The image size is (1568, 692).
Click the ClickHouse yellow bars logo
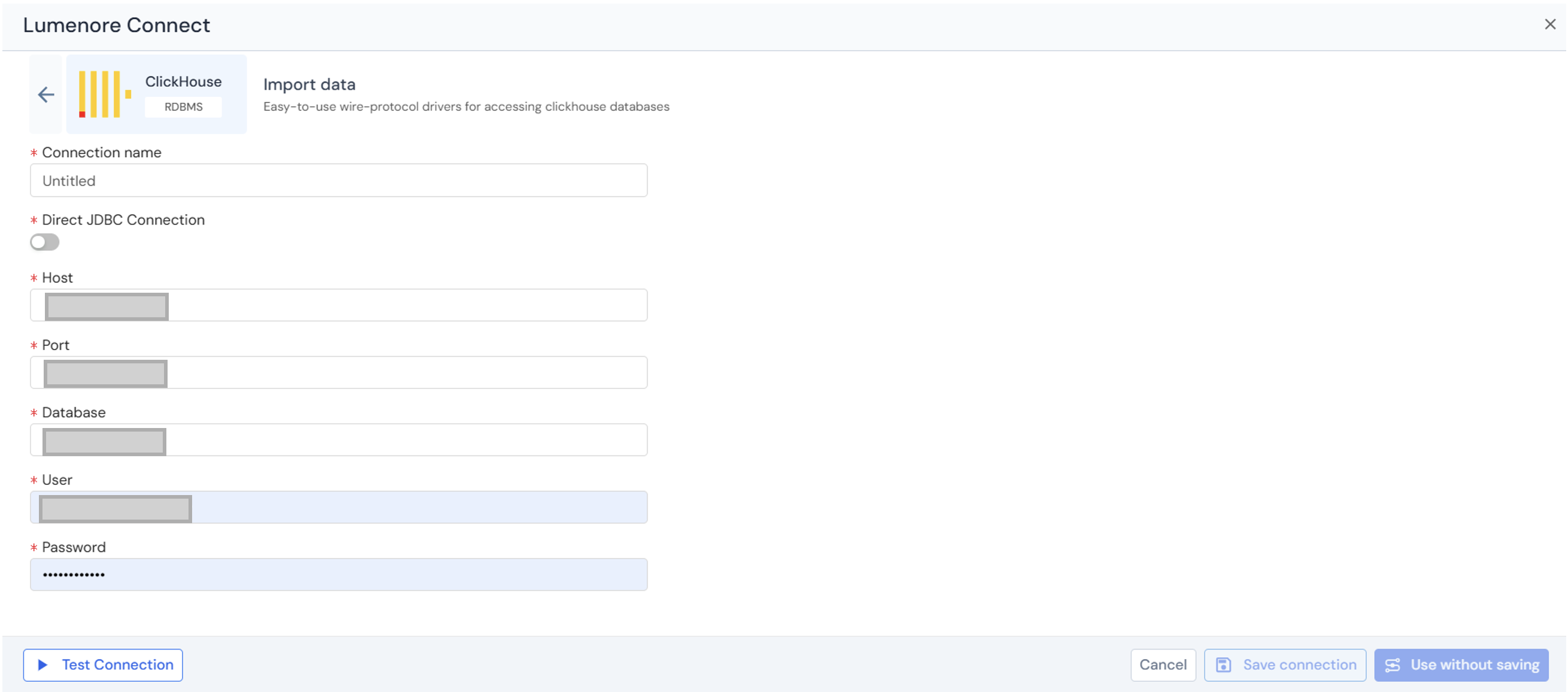pos(105,95)
